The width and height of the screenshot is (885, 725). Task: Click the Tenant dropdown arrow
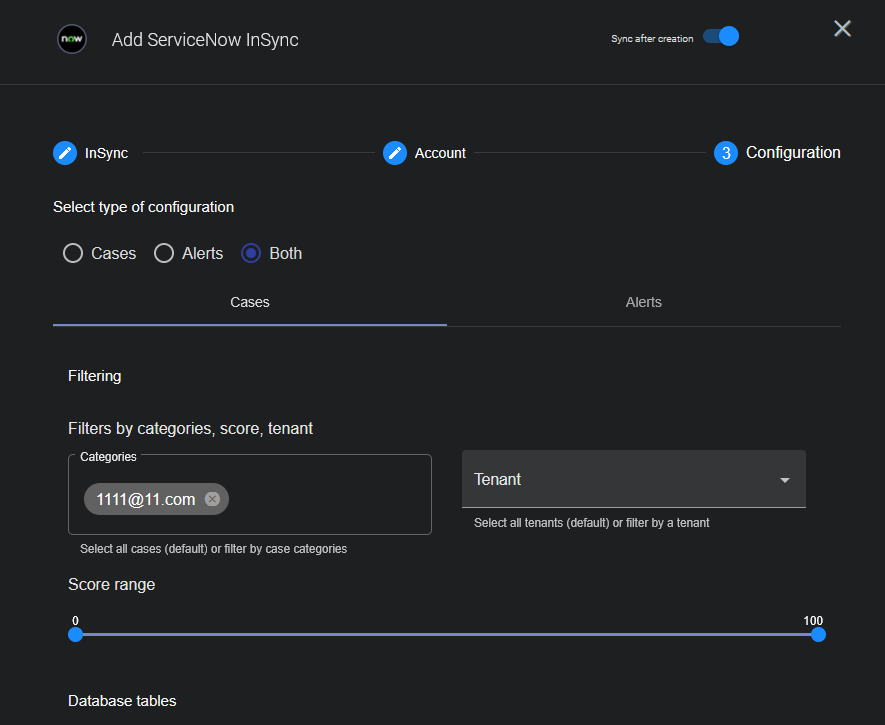tap(785, 480)
